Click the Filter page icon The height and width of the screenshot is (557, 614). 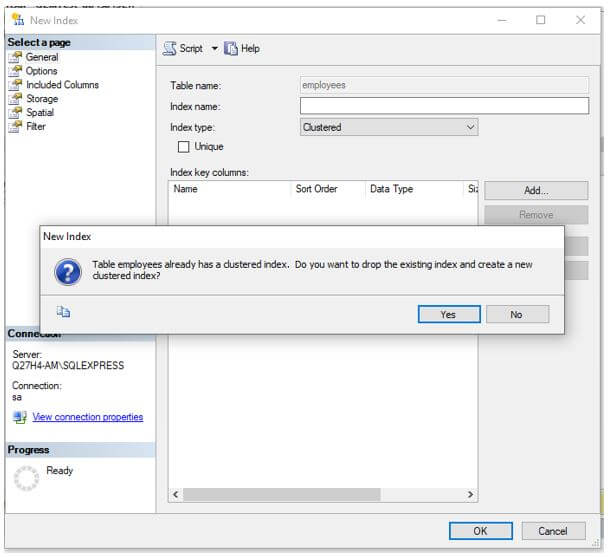coord(15,126)
